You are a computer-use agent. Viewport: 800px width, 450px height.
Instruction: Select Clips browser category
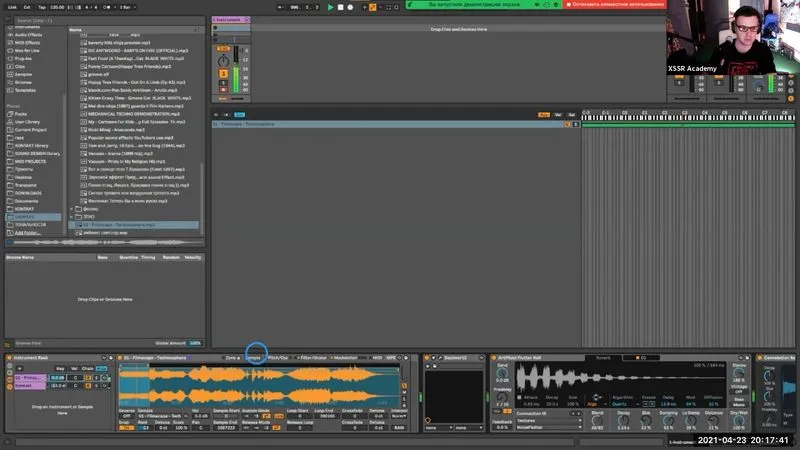point(20,66)
